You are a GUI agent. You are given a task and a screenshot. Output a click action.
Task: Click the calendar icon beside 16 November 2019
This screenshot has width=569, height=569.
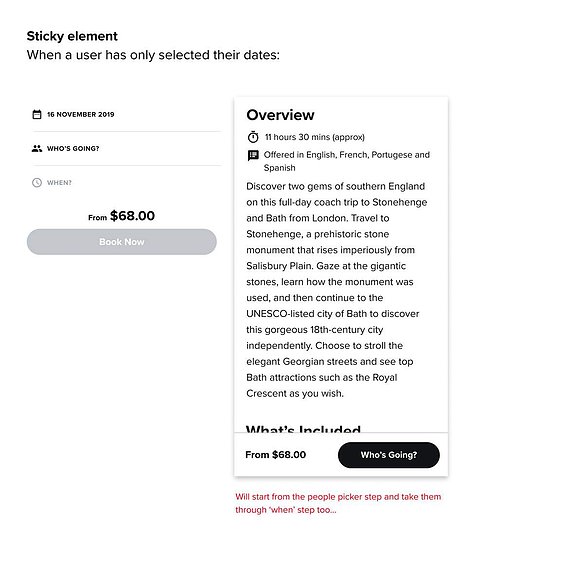(37, 114)
